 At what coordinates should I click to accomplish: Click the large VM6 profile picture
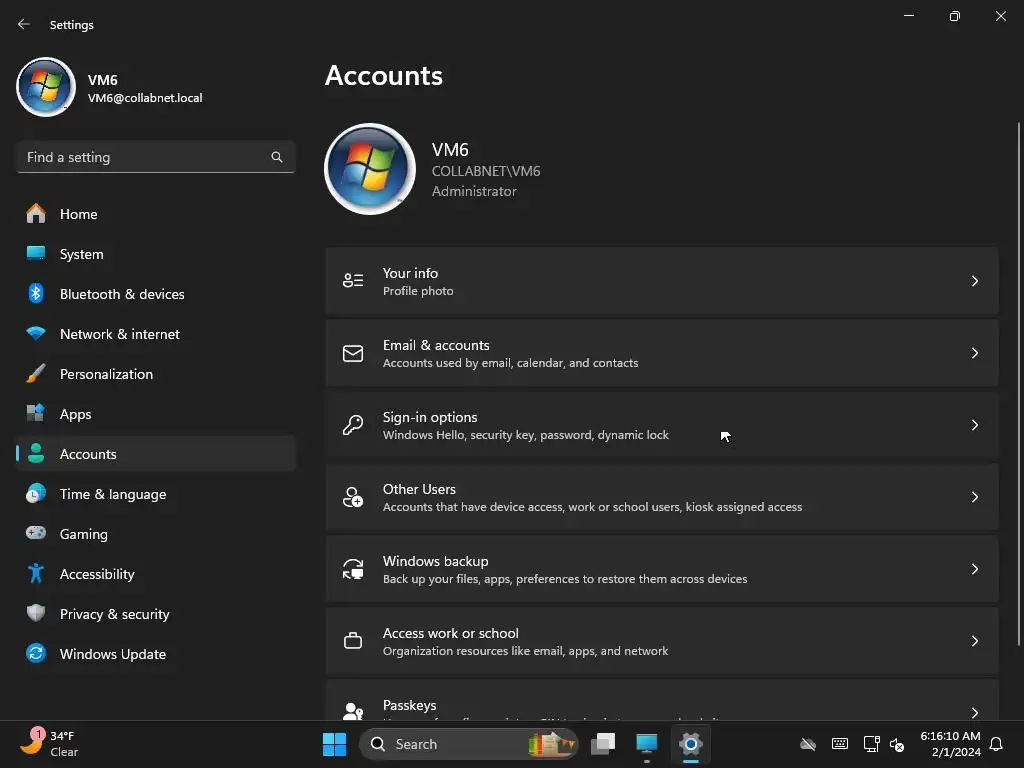tap(370, 168)
